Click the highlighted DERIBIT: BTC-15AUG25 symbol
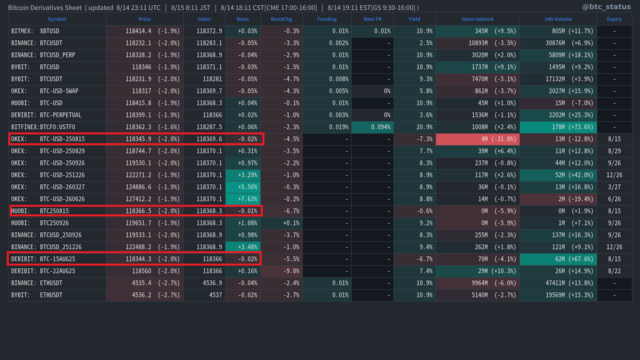The height and width of the screenshot is (360, 640). click(x=43, y=259)
